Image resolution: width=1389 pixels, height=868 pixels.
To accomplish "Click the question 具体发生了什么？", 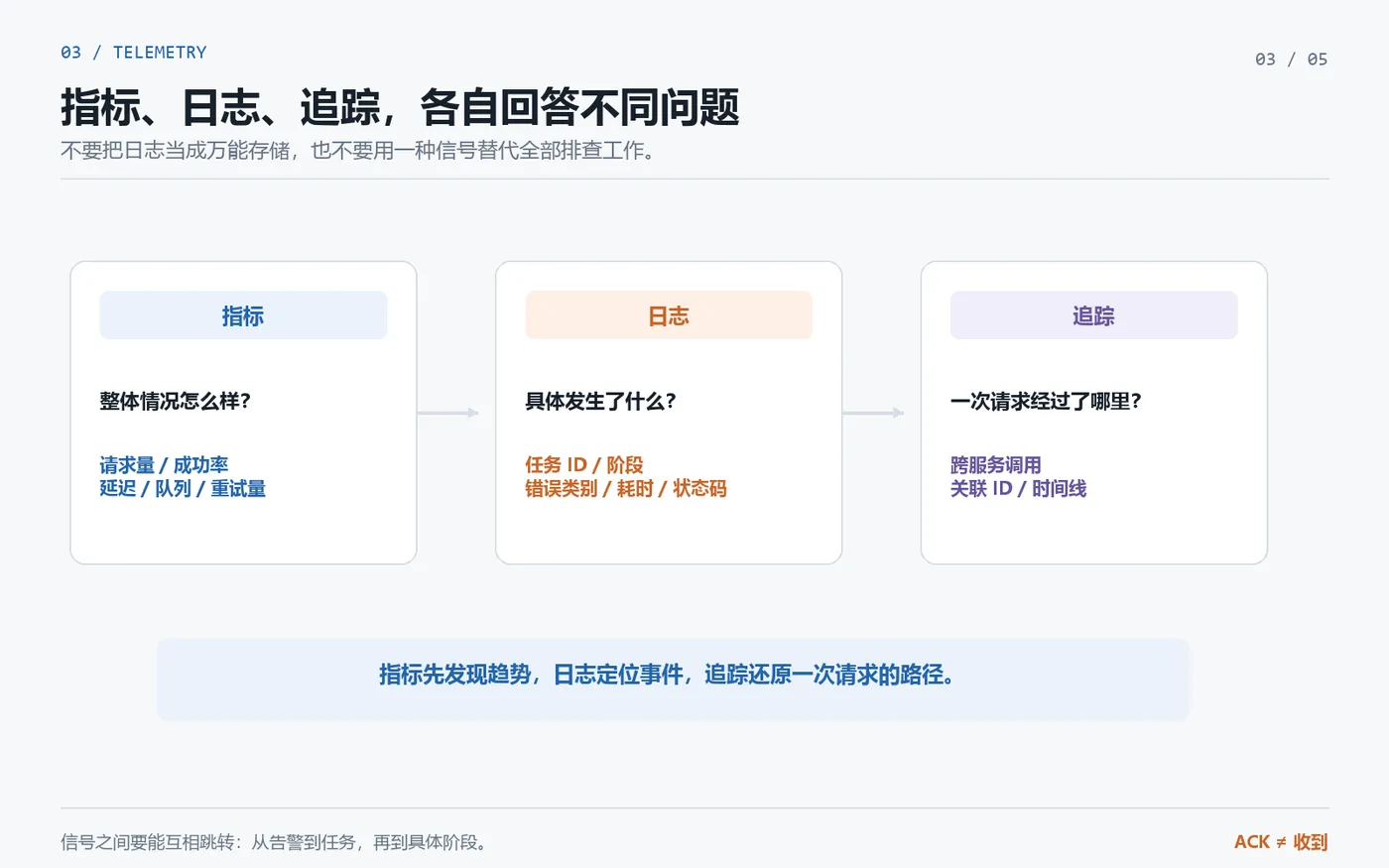I will [x=601, y=401].
